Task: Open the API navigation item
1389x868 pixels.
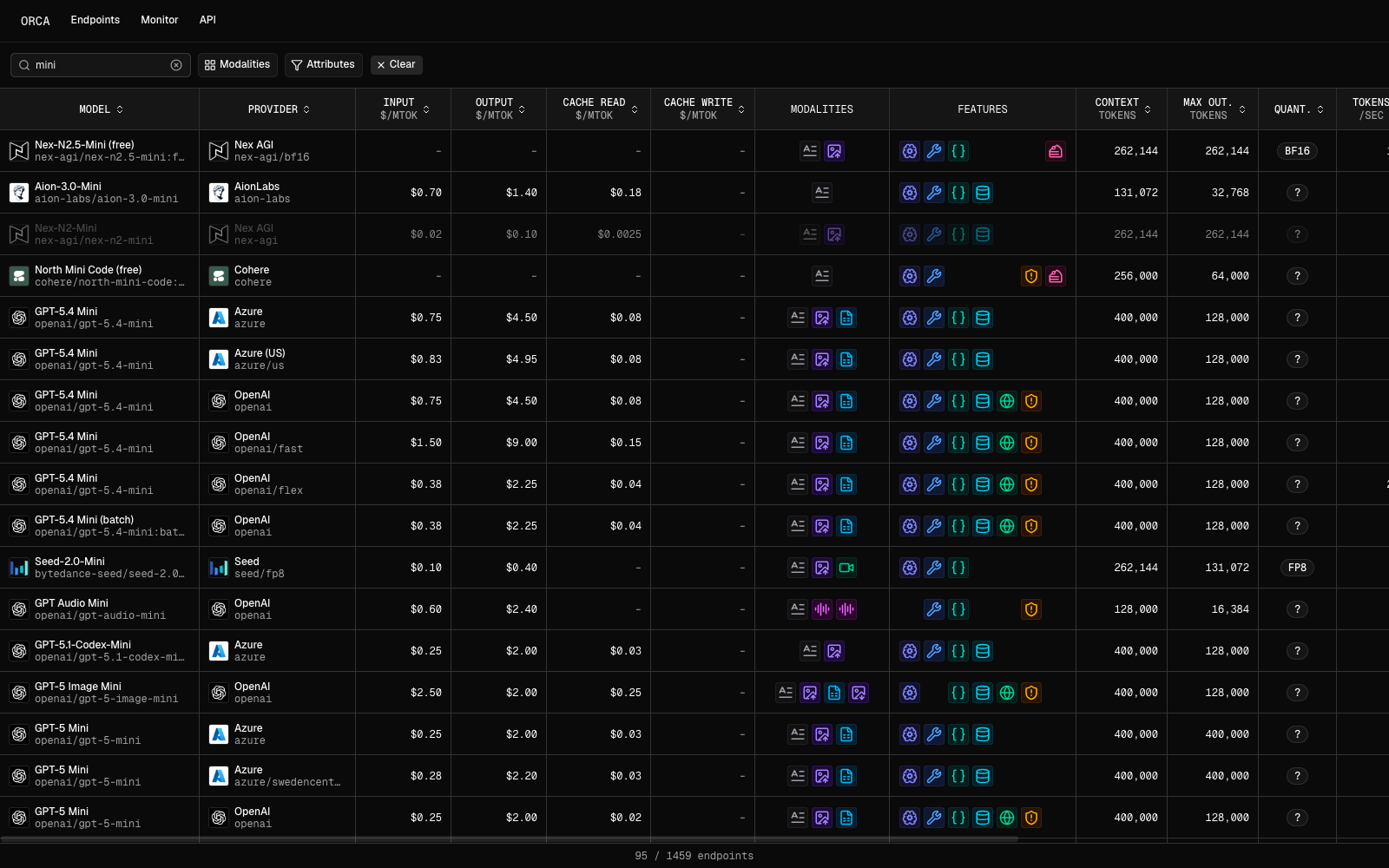Action: coord(207,20)
